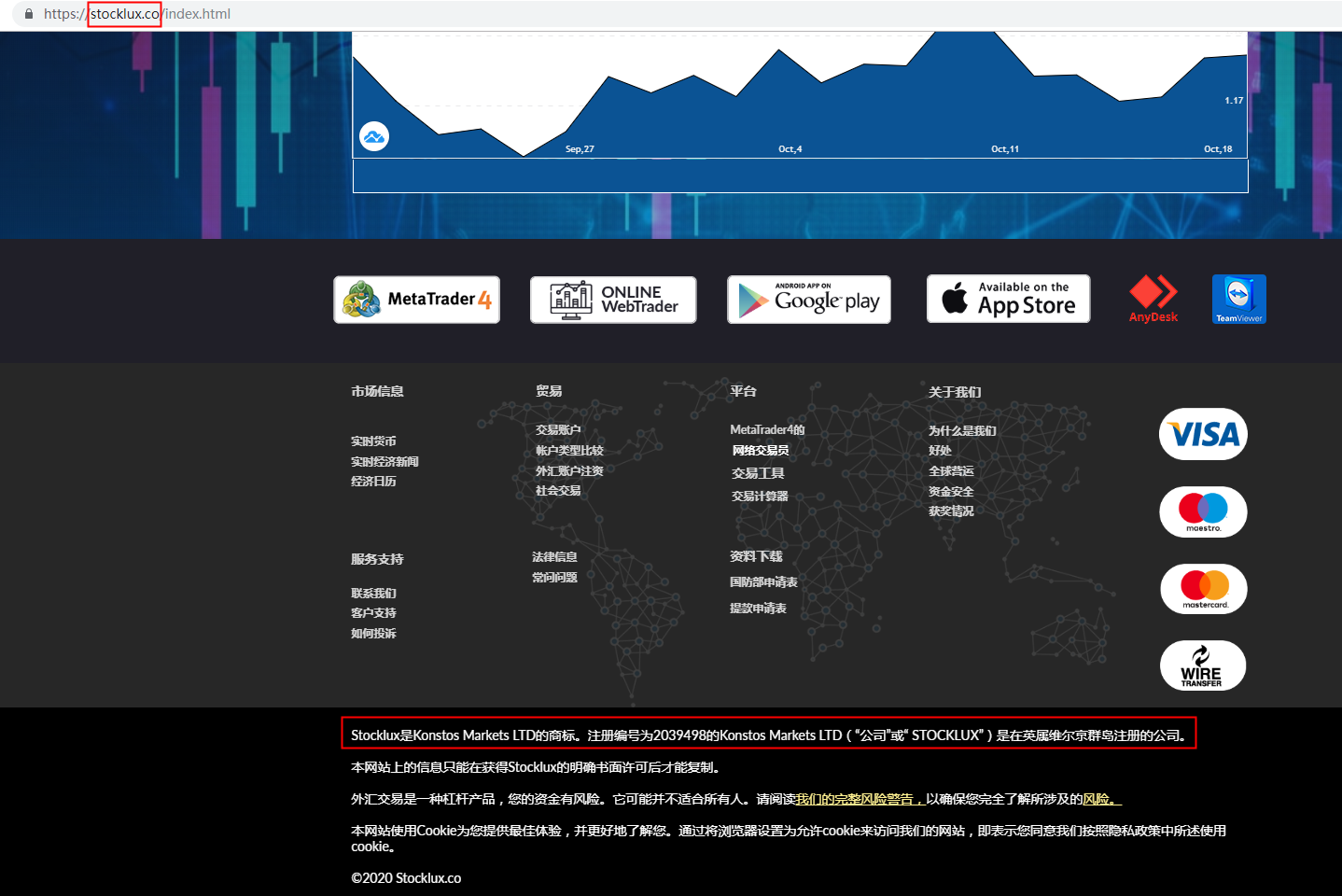This screenshot has height=896, width=1342.
Task: Click 贸易 footer heading
Action: (x=549, y=392)
